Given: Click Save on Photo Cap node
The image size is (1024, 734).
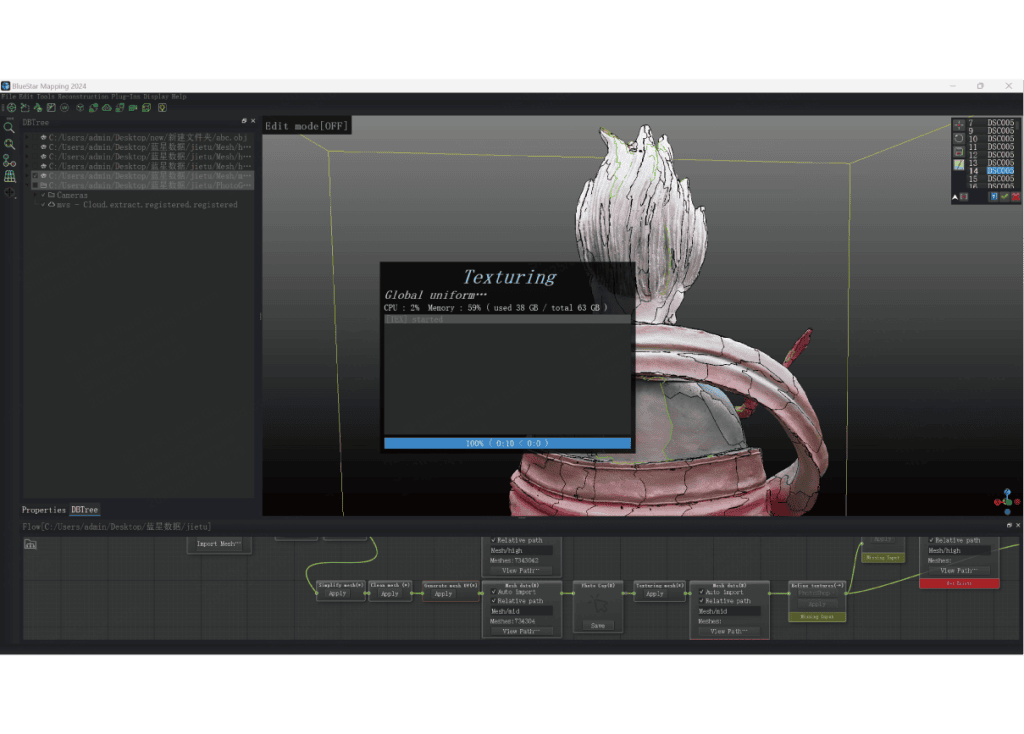Looking at the screenshot, I should [598, 626].
